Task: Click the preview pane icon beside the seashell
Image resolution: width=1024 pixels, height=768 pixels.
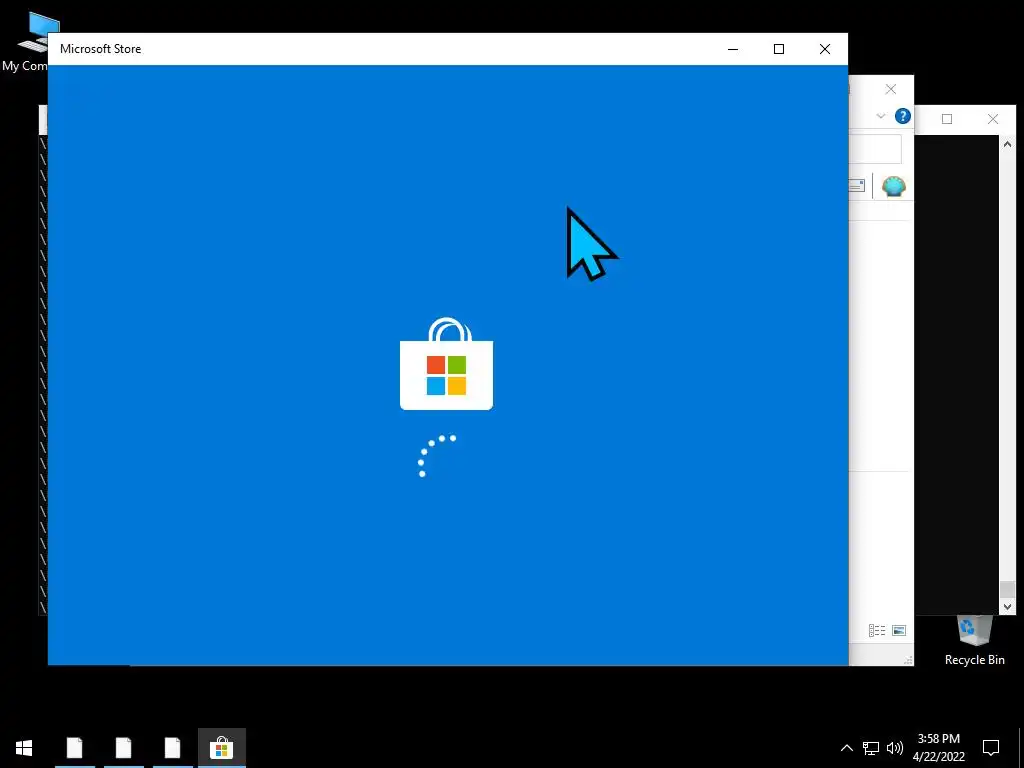Action: (857, 186)
